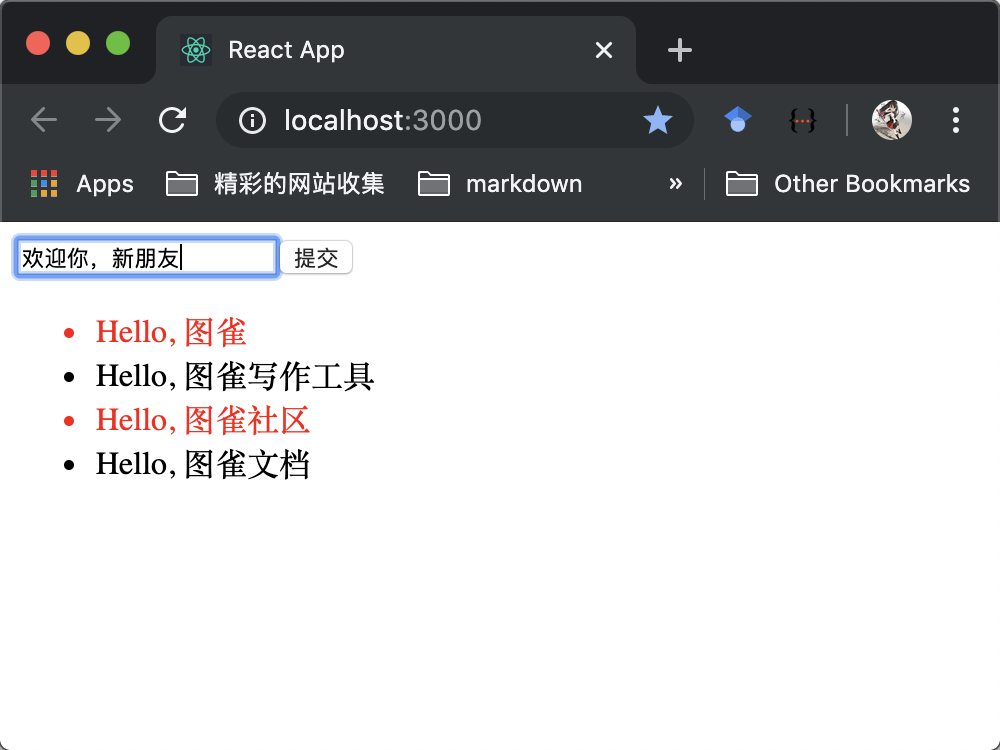Screen dimensions: 1000x750
Task: Click the {:} developer extension icon
Action: (802, 119)
